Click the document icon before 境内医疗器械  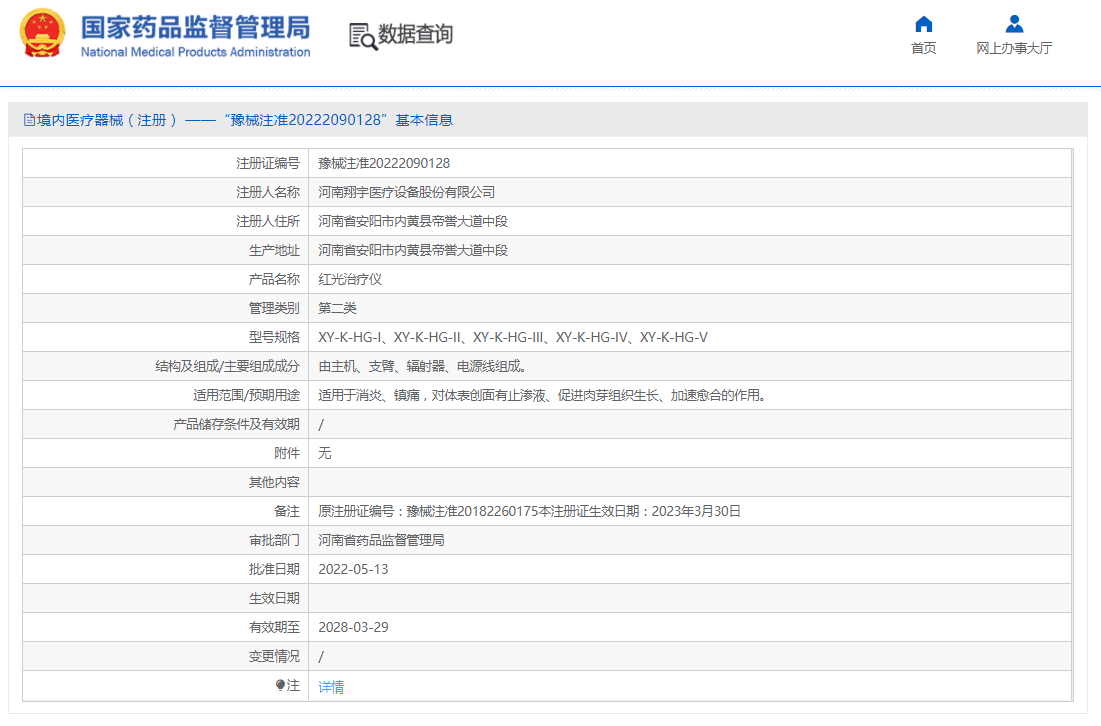(x=29, y=120)
